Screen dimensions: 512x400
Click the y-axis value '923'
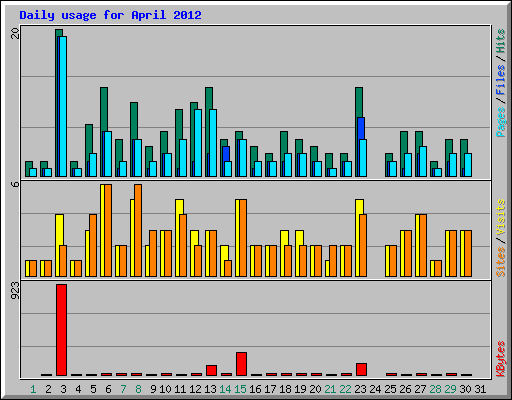(x=15, y=291)
